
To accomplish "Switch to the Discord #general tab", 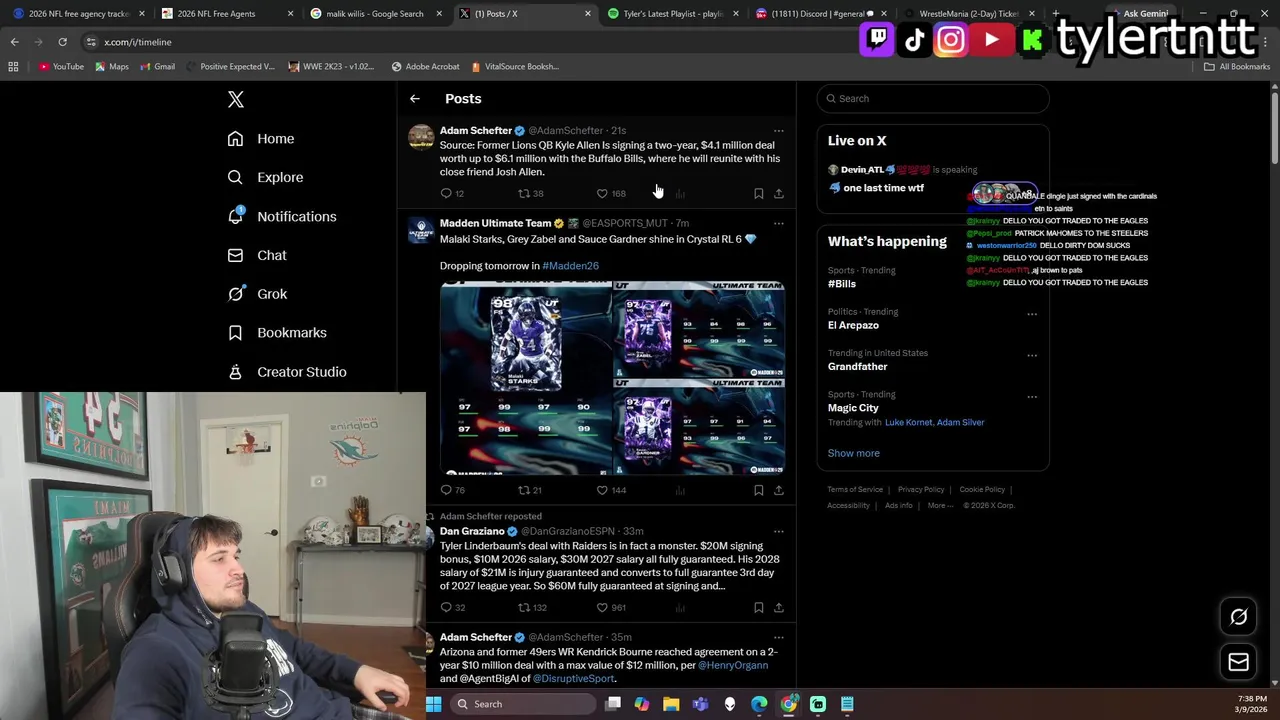I will click(822, 14).
